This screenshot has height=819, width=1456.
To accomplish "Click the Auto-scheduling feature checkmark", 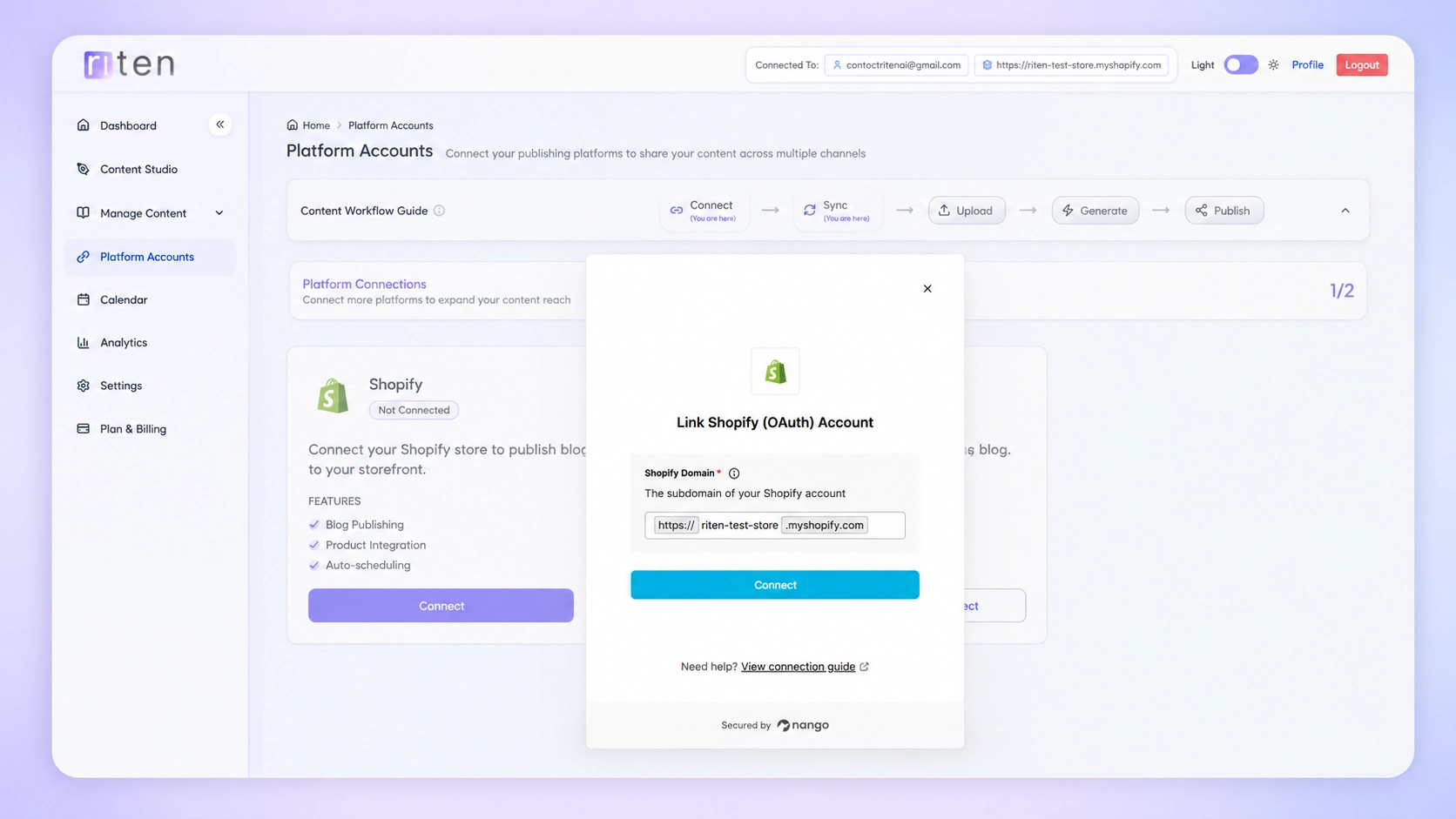I will tap(314, 566).
